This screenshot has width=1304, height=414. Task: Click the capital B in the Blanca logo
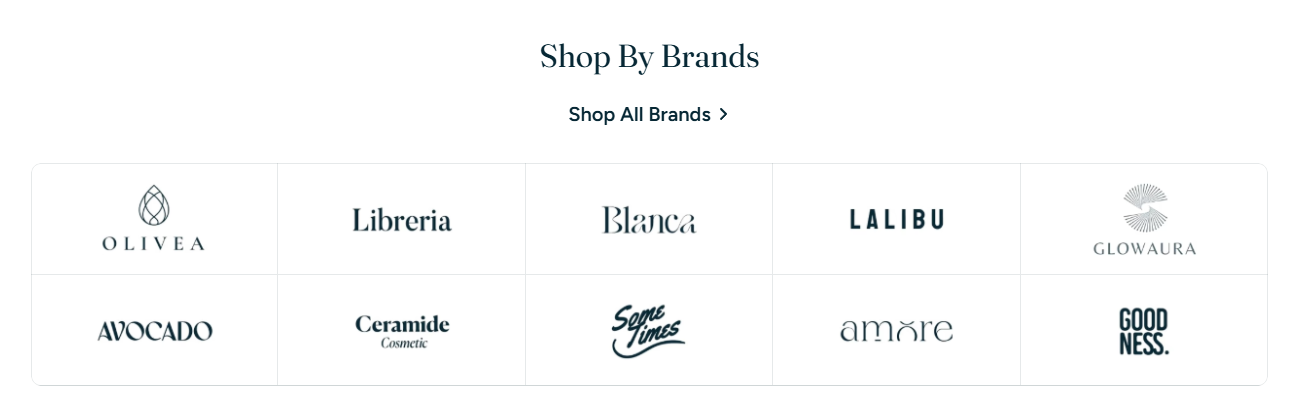click(611, 220)
